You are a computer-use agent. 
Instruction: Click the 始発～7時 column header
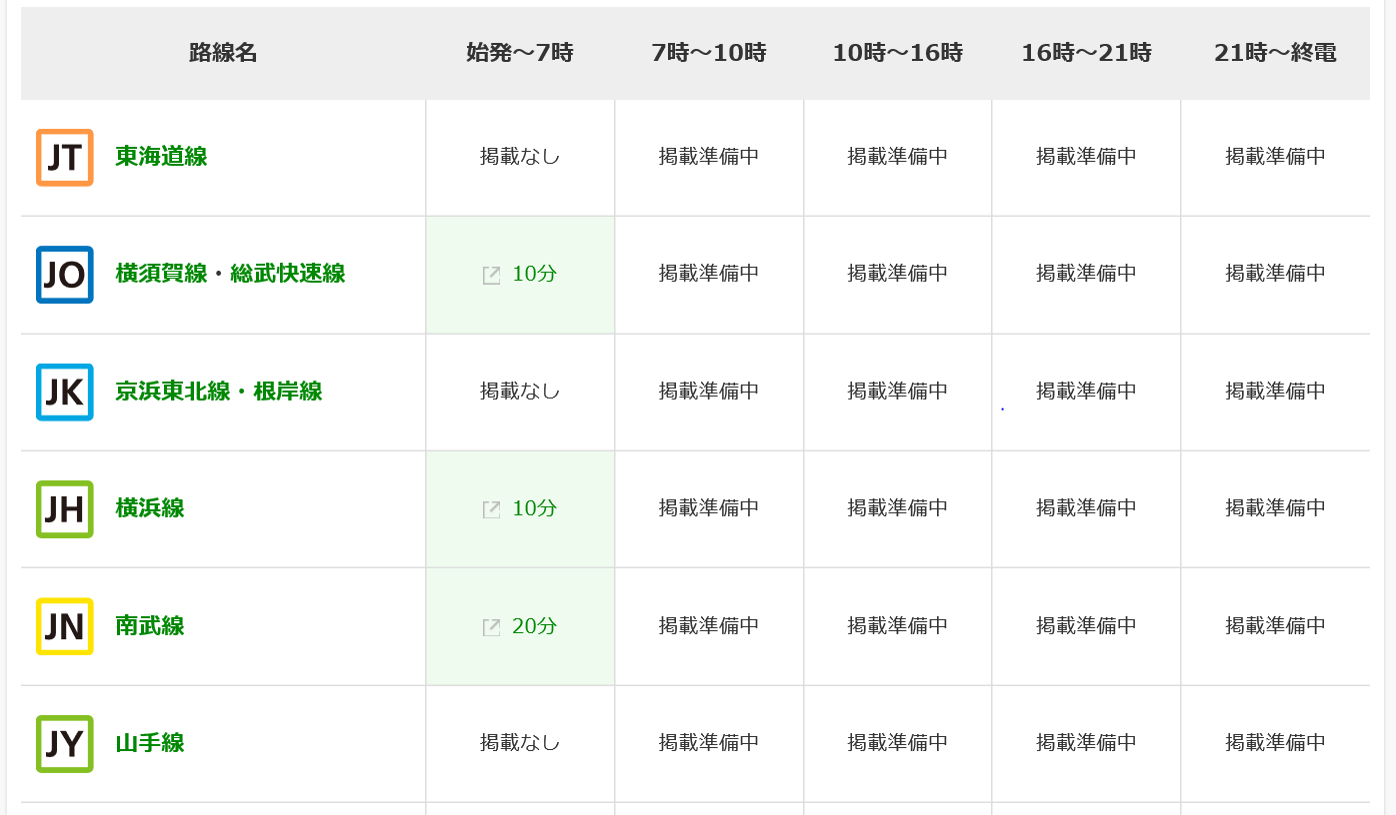point(520,53)
